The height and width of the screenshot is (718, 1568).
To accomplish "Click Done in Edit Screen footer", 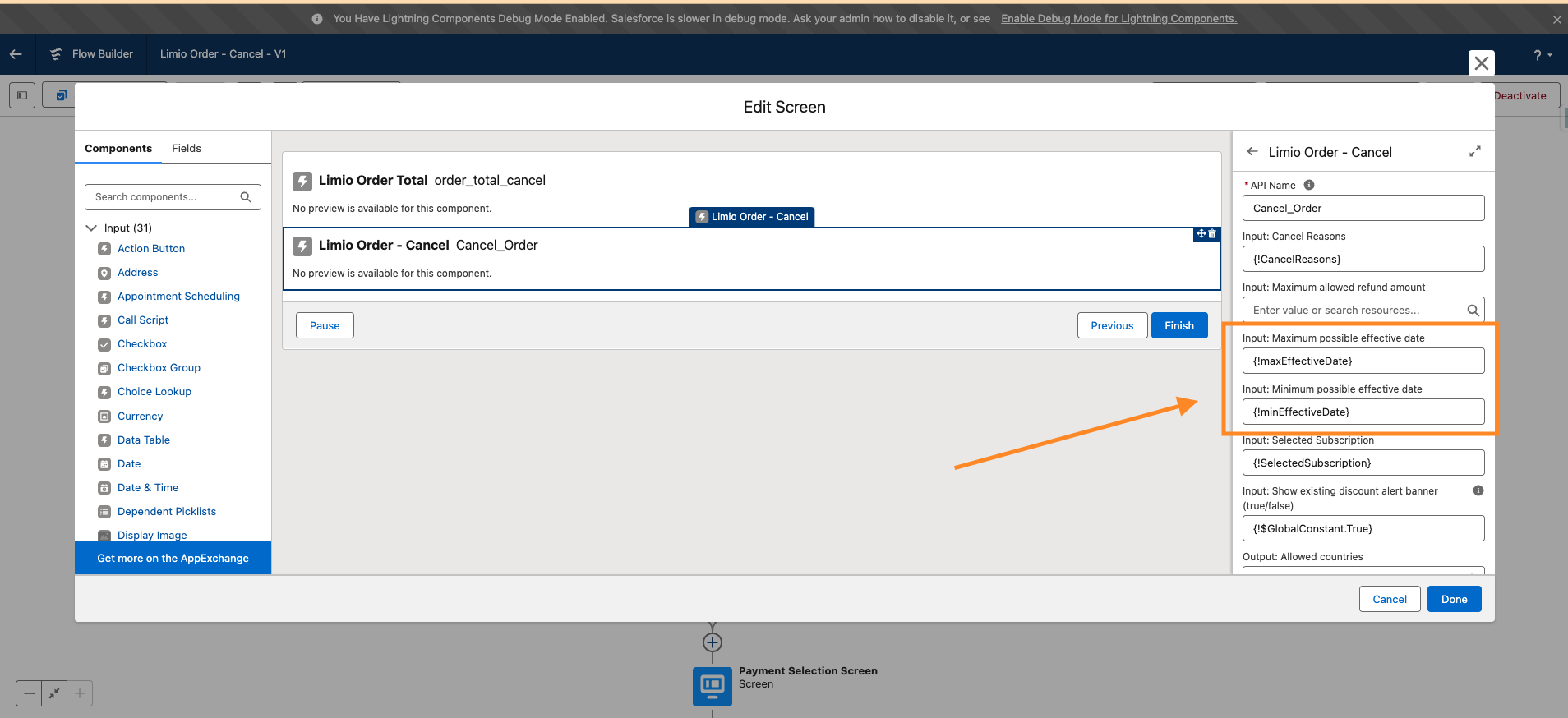I will click(x=1454, y=599).
